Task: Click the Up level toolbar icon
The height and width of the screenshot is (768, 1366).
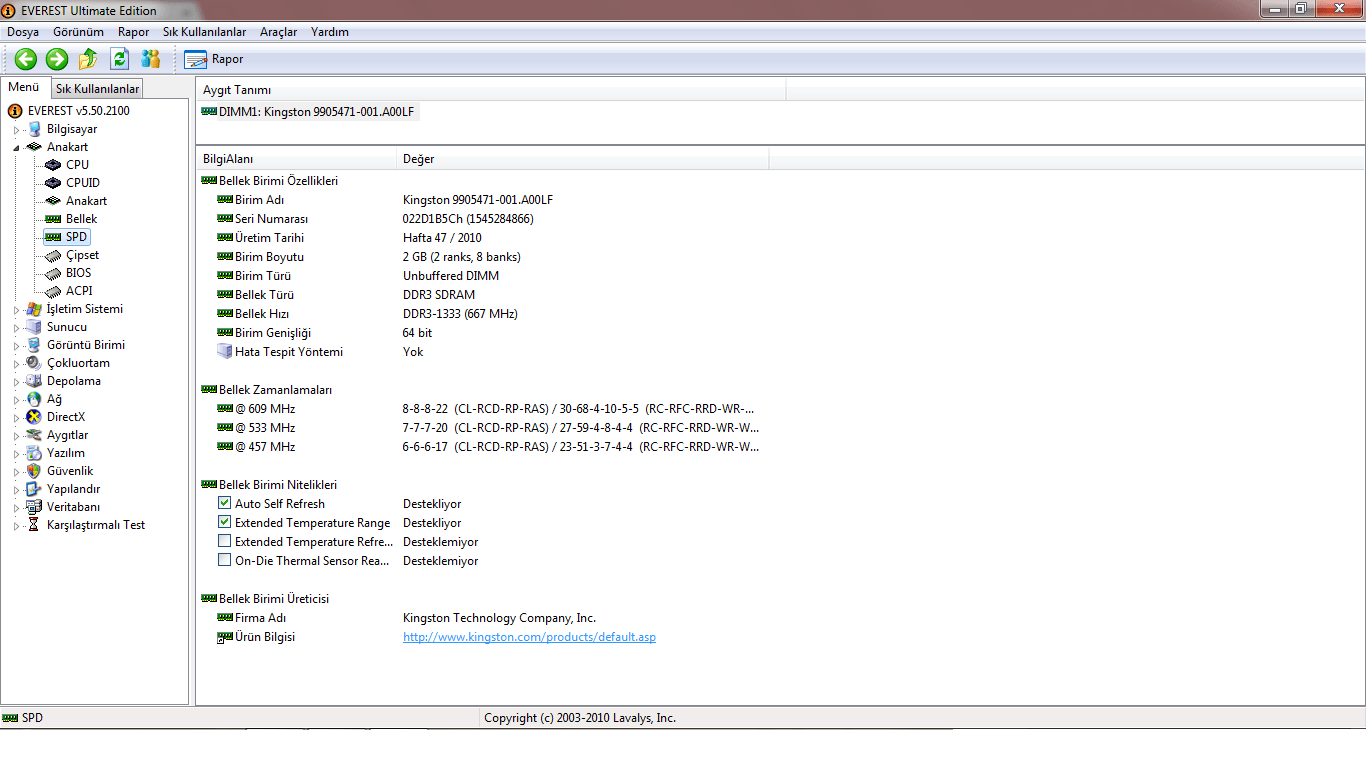Action: 88,59
